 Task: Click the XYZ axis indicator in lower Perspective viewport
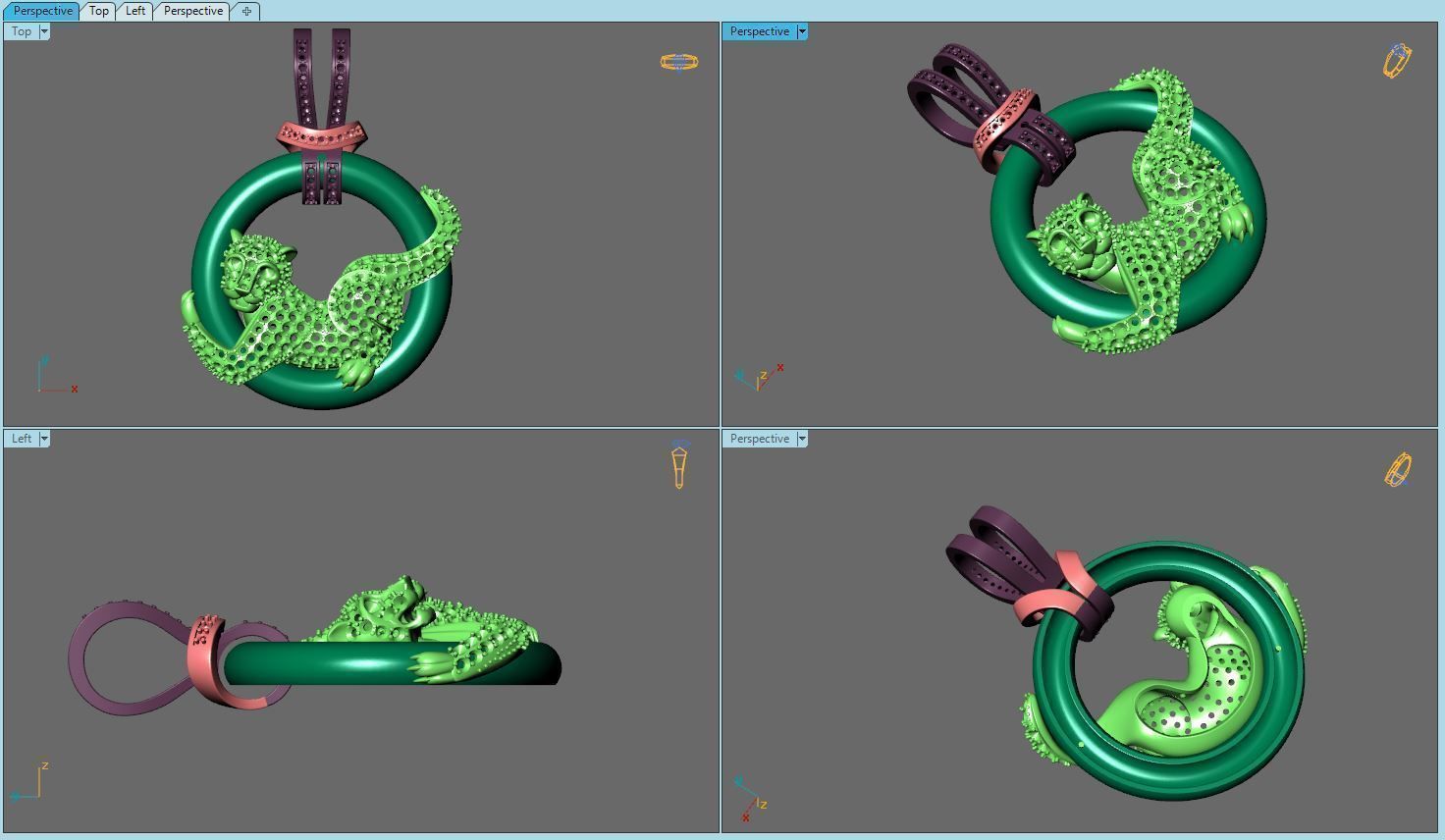click(x=751, y=798)
